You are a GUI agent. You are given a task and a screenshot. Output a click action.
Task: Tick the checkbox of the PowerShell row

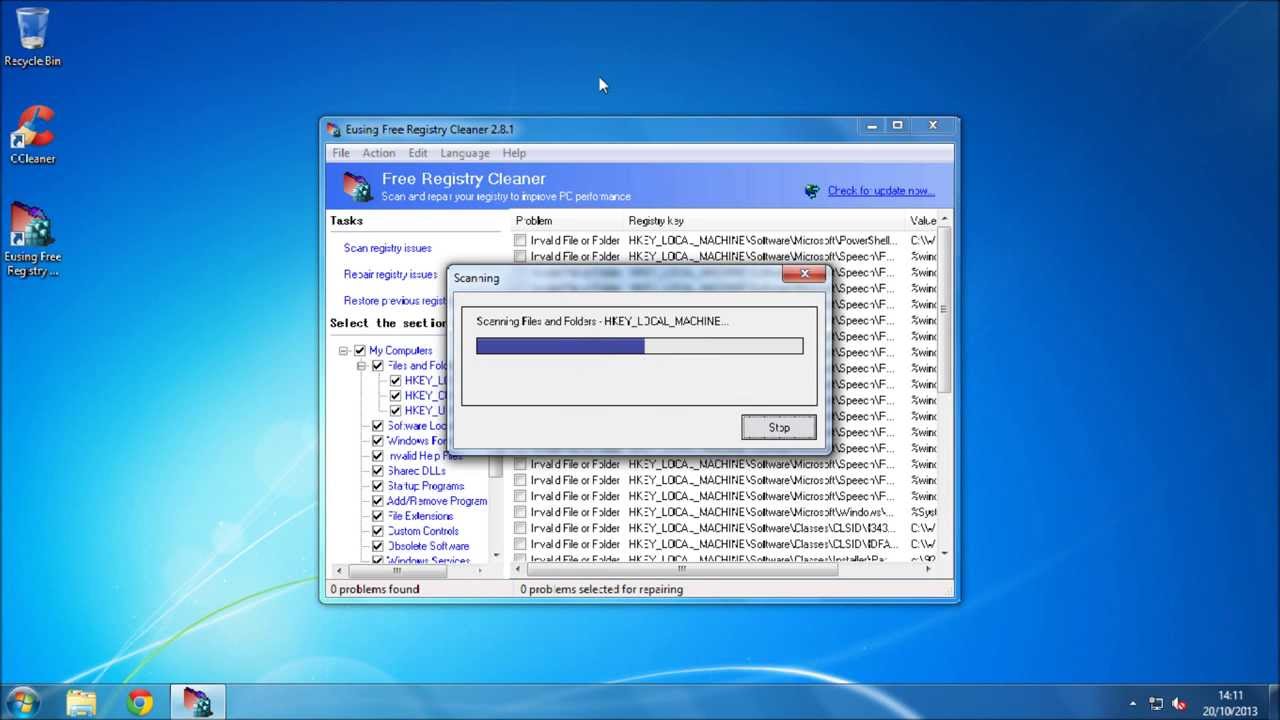tap(520, 241)
